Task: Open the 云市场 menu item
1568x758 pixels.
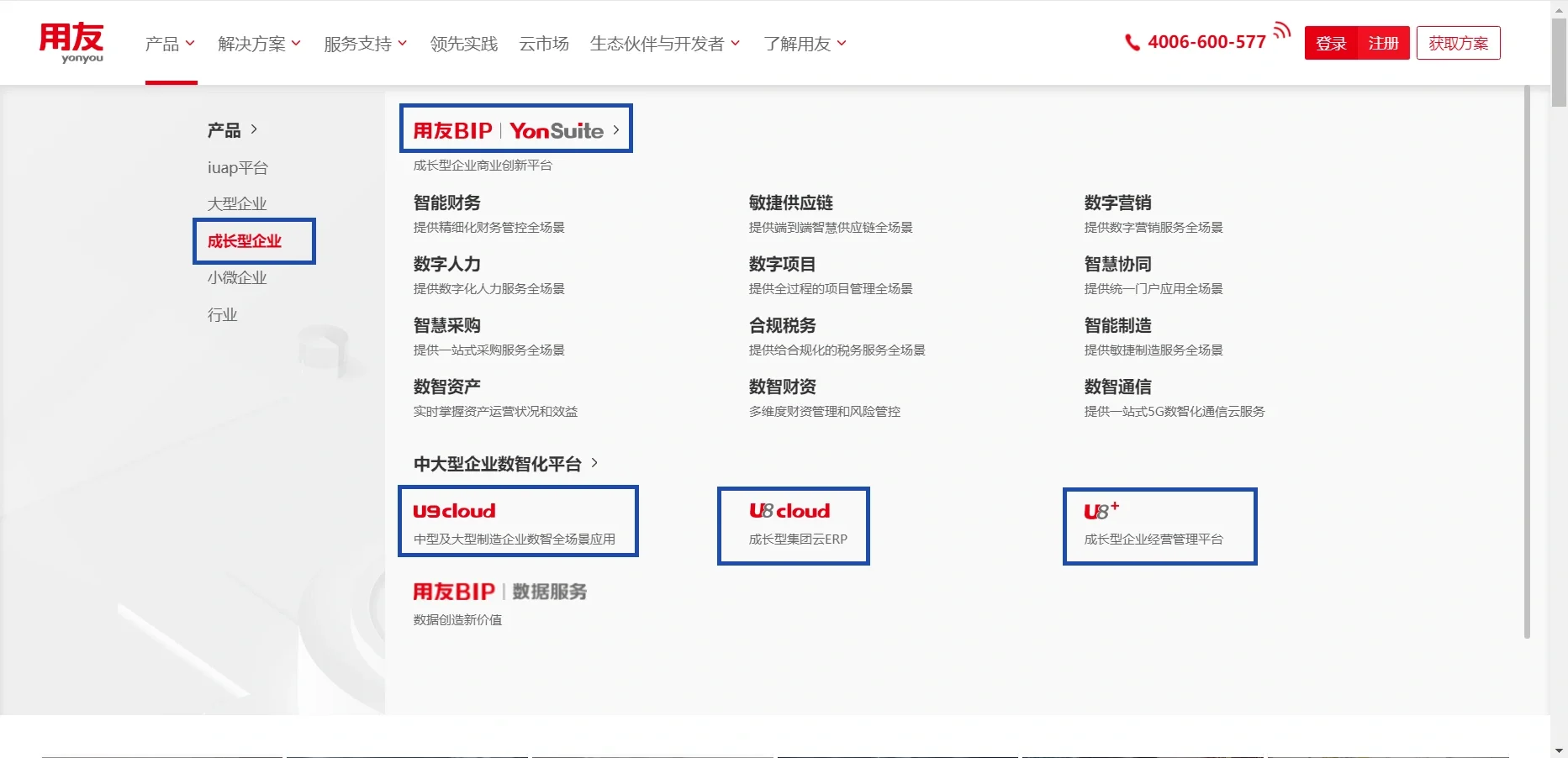Action: click(543, 44)
